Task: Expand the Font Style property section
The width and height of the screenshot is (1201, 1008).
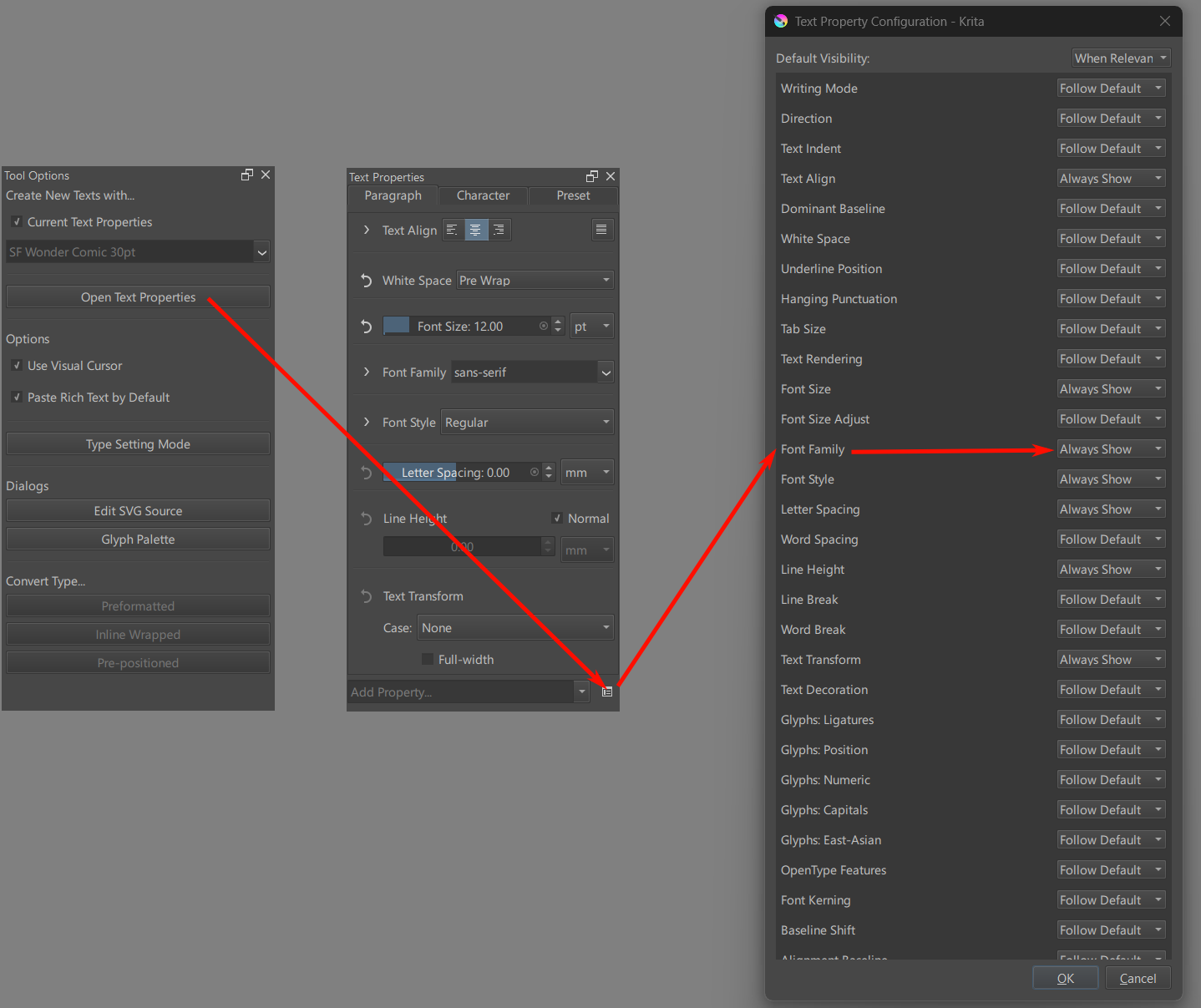Action: (x=366, y=422)
